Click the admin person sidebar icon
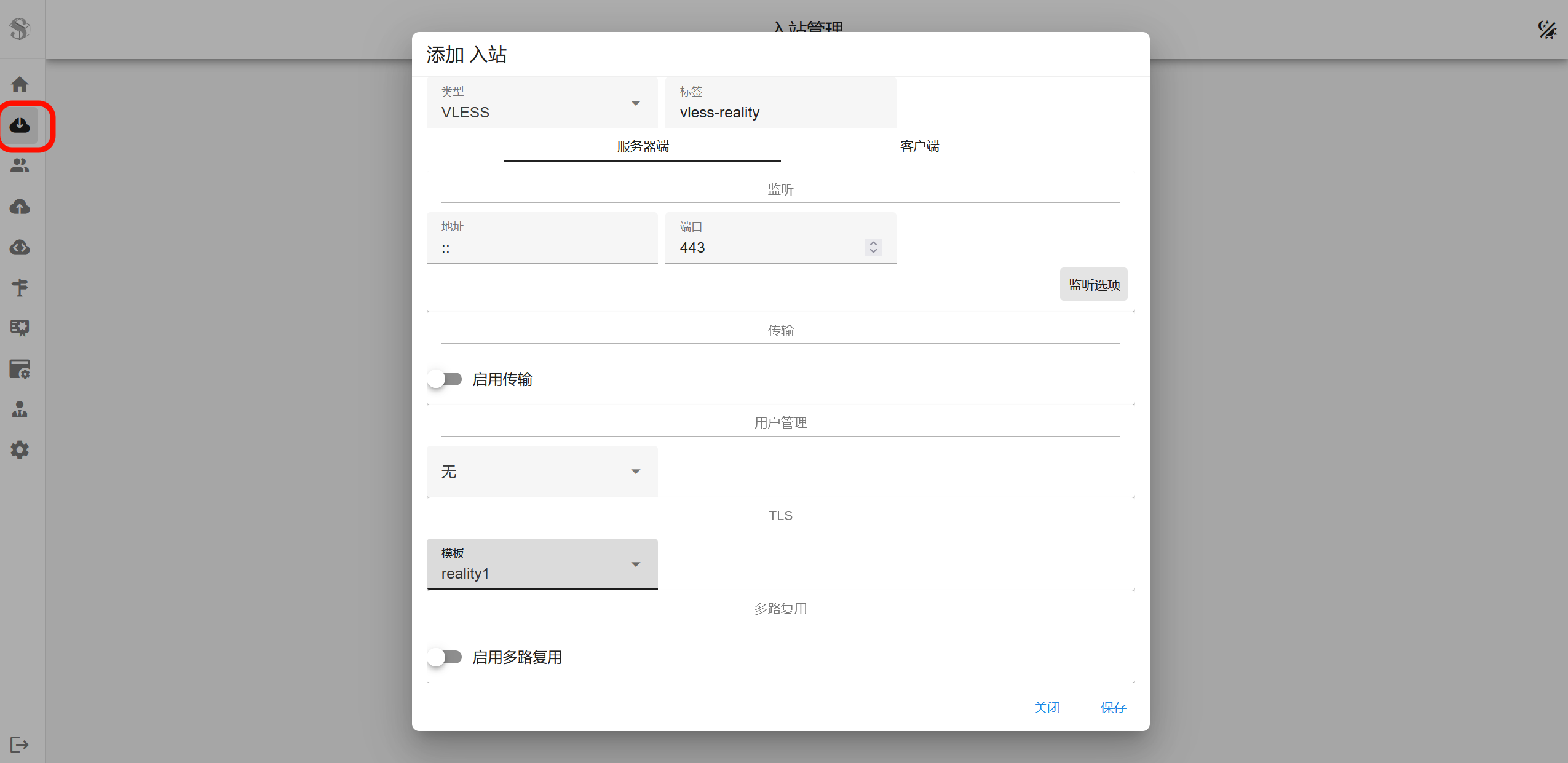Image resolution: width=1568 pixels, height=763 pixels. coord(20,409)
